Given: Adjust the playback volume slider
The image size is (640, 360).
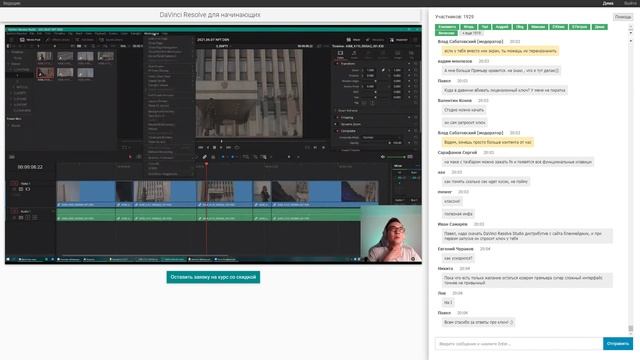Looking at the screenshot, I should [x=396, y=157].
